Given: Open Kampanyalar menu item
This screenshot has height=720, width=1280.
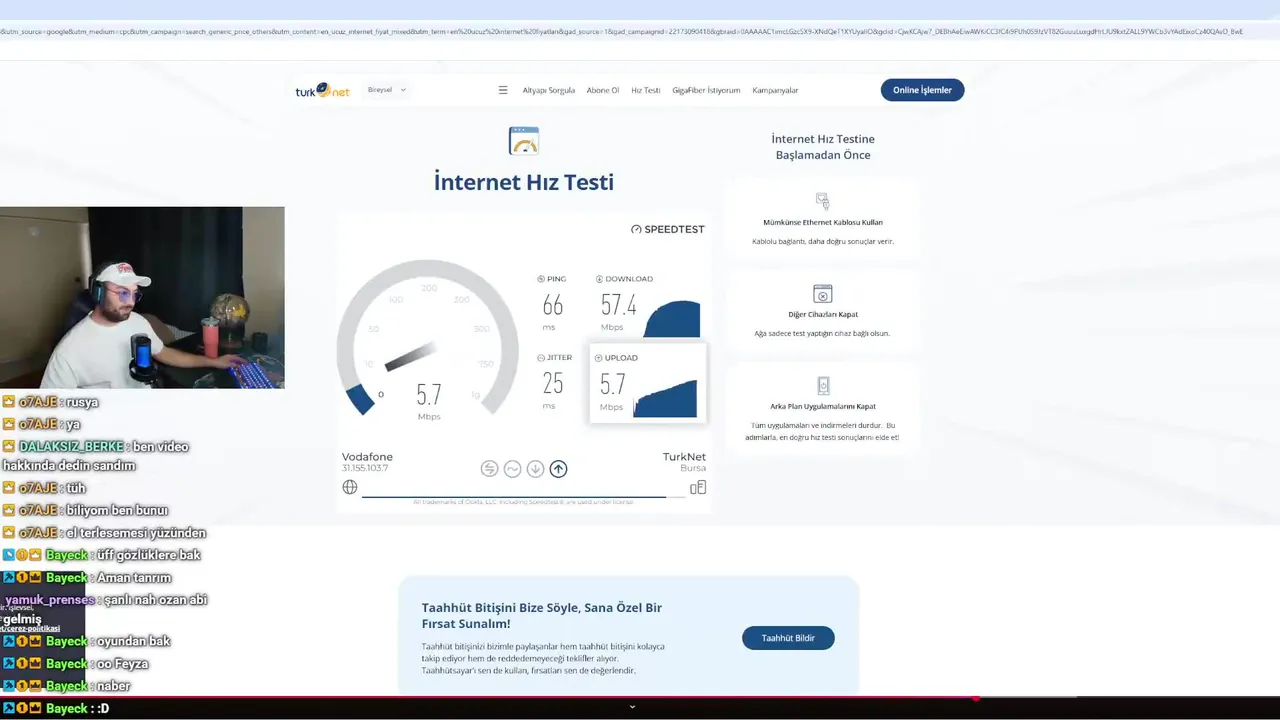Looking at the screenshot, I should tap(775, 90).
